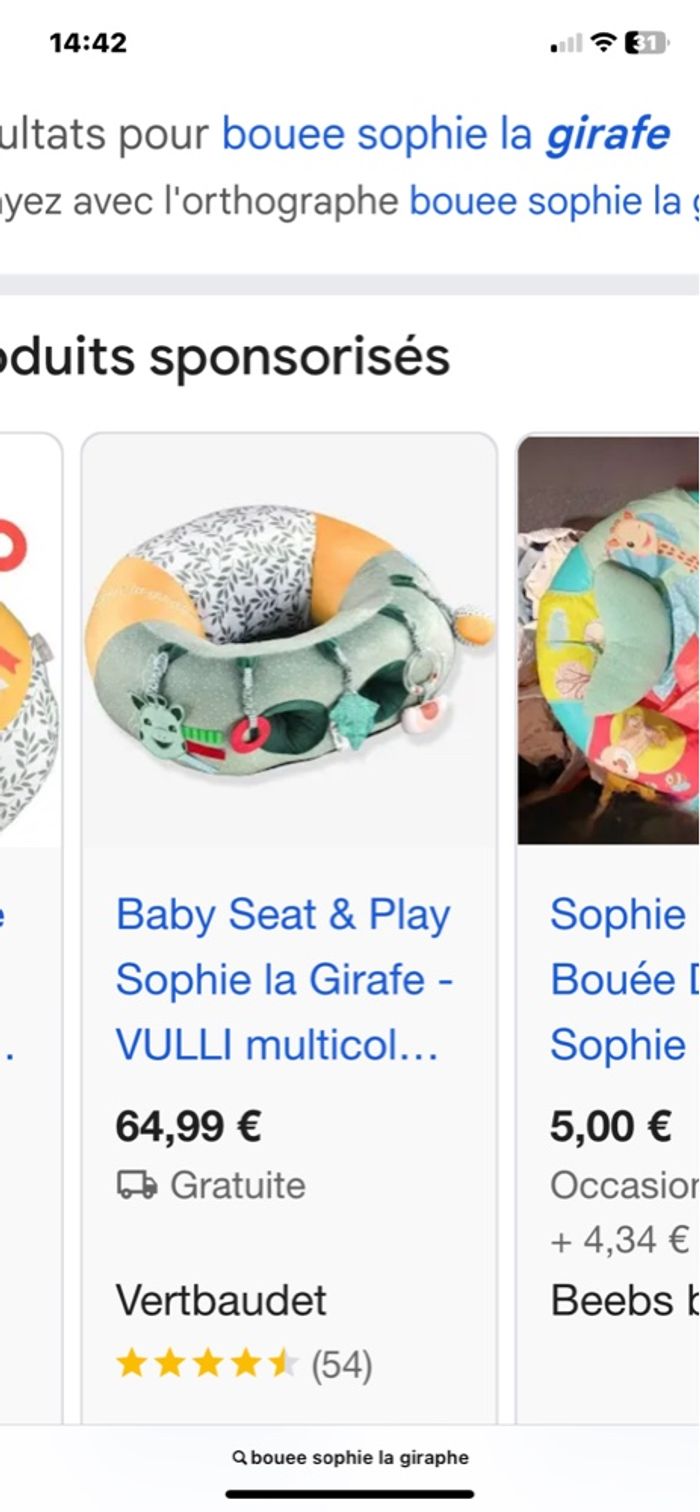Viewport: 700px width, 1512px height.
Task: Tap the Beebs seller name
Action: 624,1300
